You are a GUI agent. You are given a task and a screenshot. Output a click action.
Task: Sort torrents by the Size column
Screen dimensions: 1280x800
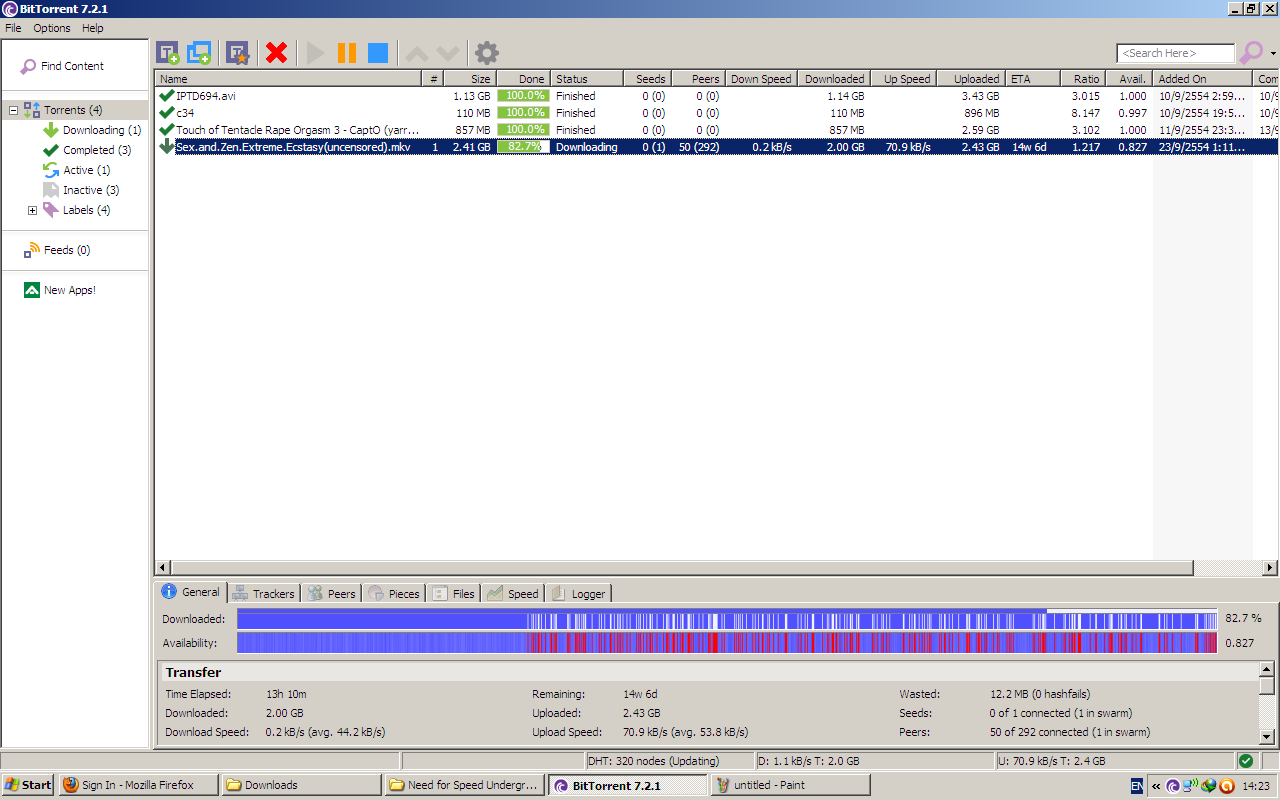[x=469, y=79]
